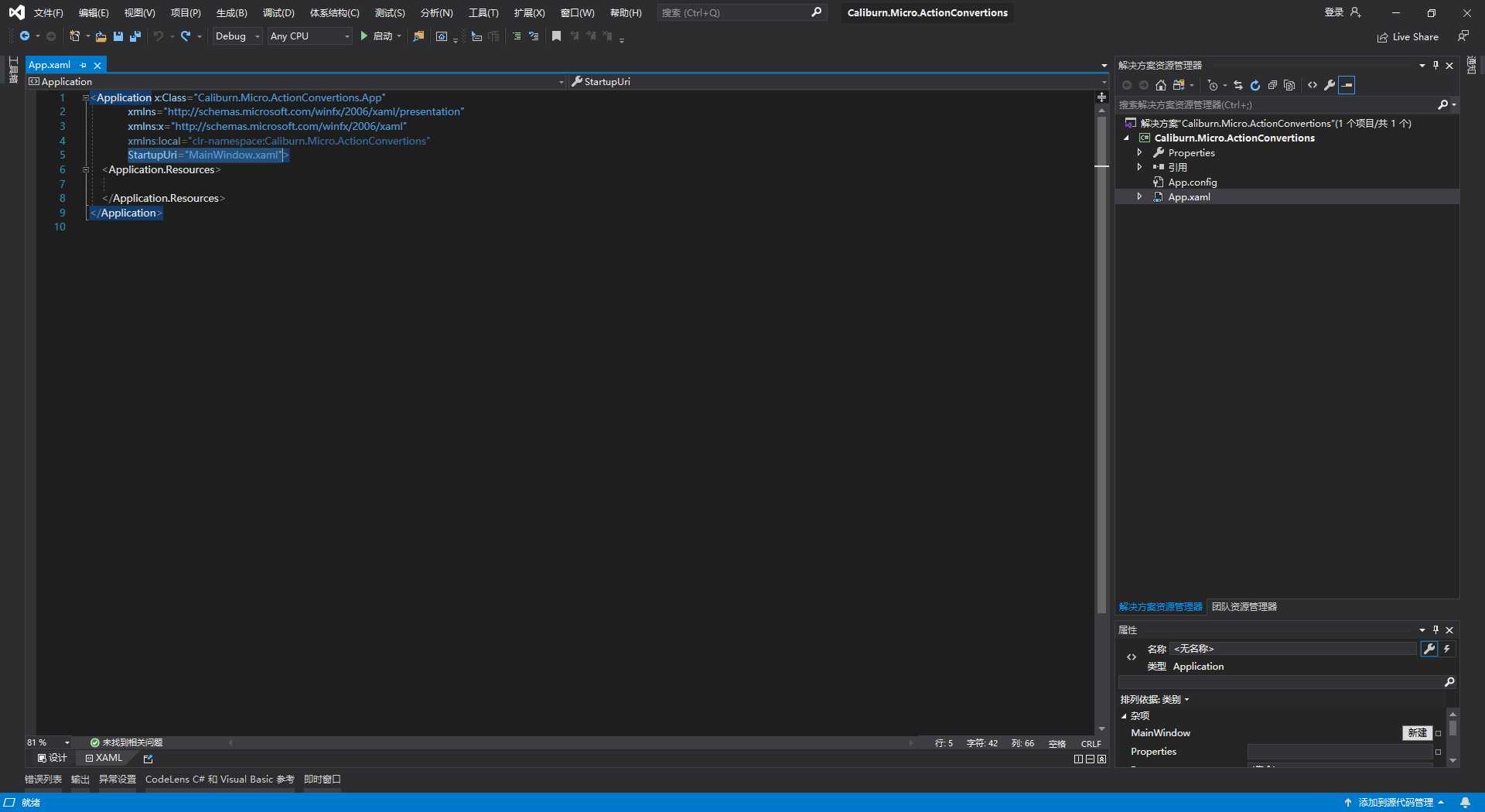This screenshot has width=1485, height=812.
Task: Click the redo arrow icon
Action: (186, 36)
